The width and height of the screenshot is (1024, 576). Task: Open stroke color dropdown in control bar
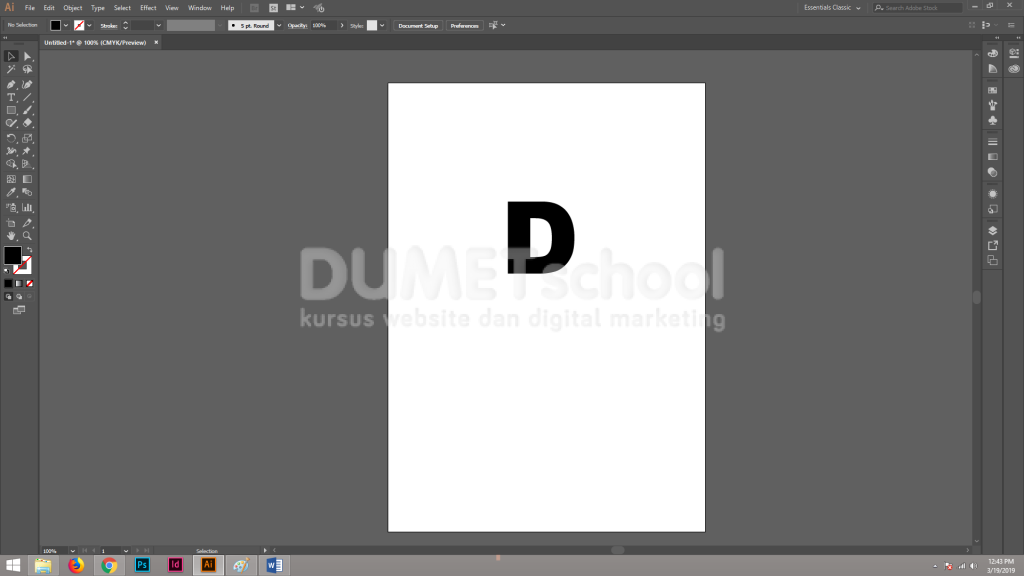pos(89,25)
